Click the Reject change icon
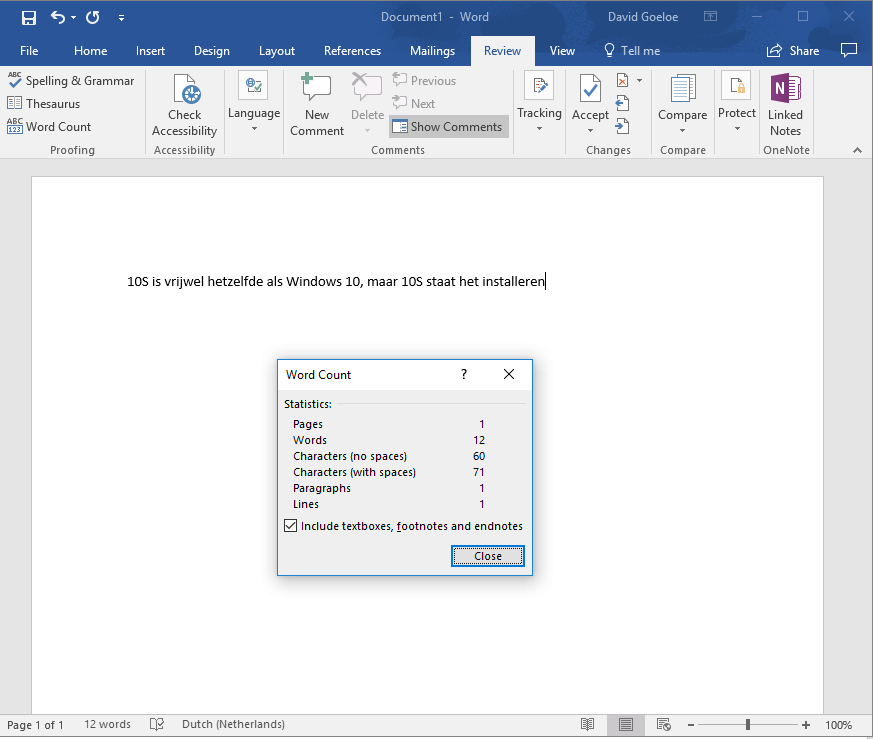The width and height of the screenshot is (873, 739). [x=622, y=81]
